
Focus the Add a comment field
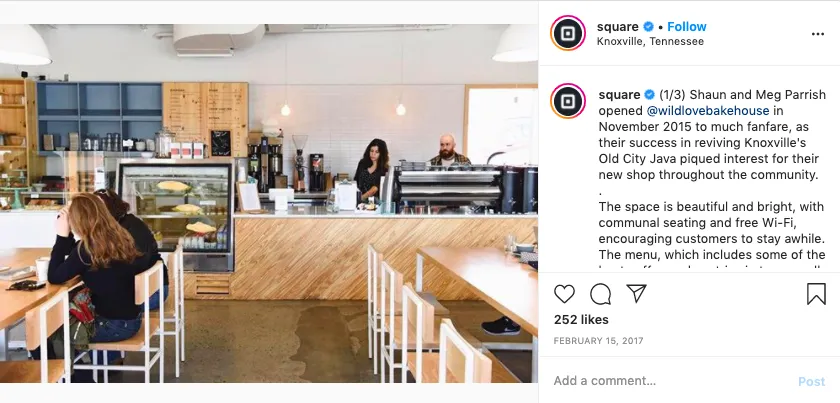[672, 381]
